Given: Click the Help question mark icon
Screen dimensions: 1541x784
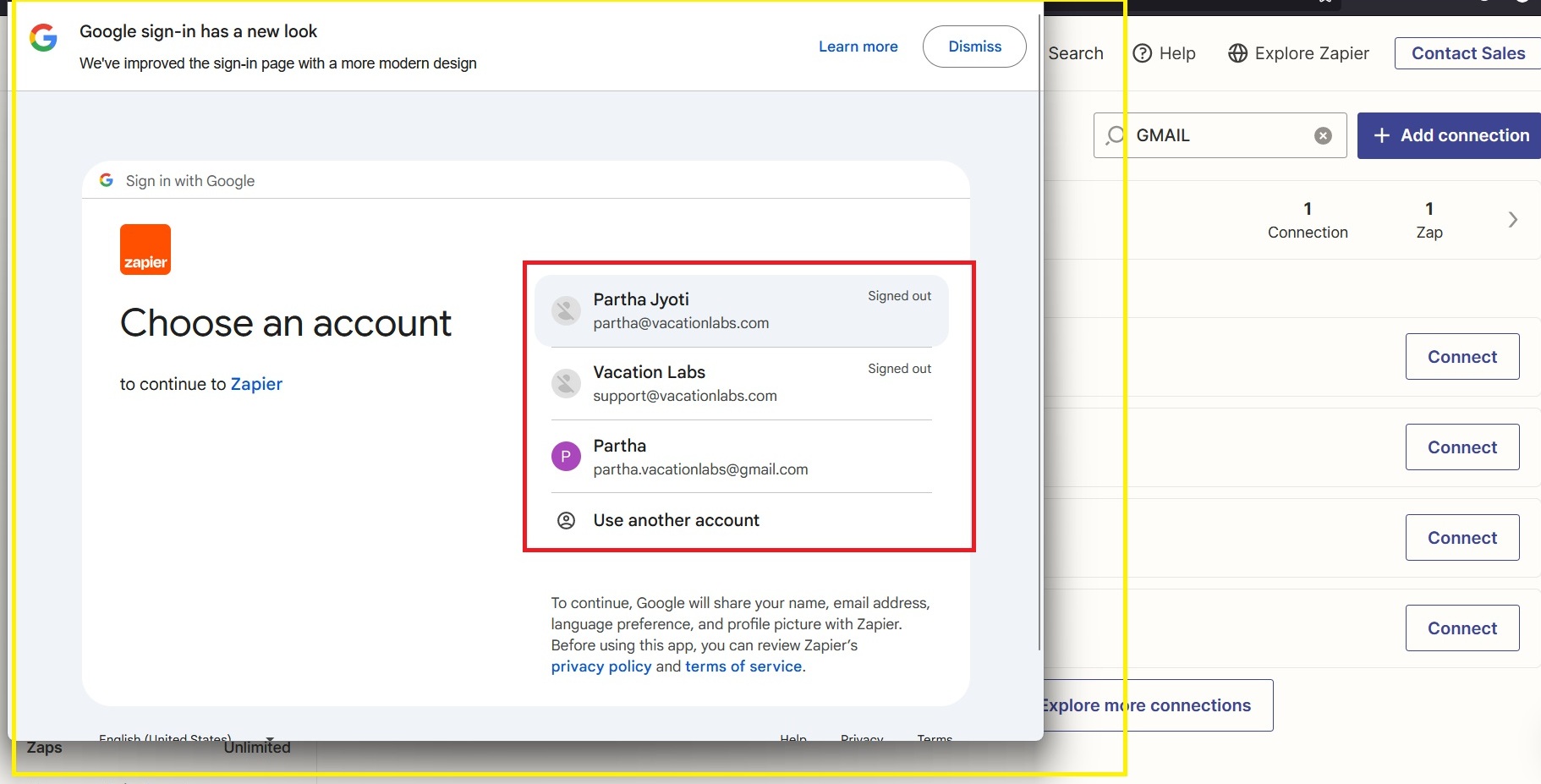Looking at the screenshot, I should [1142, 53].
